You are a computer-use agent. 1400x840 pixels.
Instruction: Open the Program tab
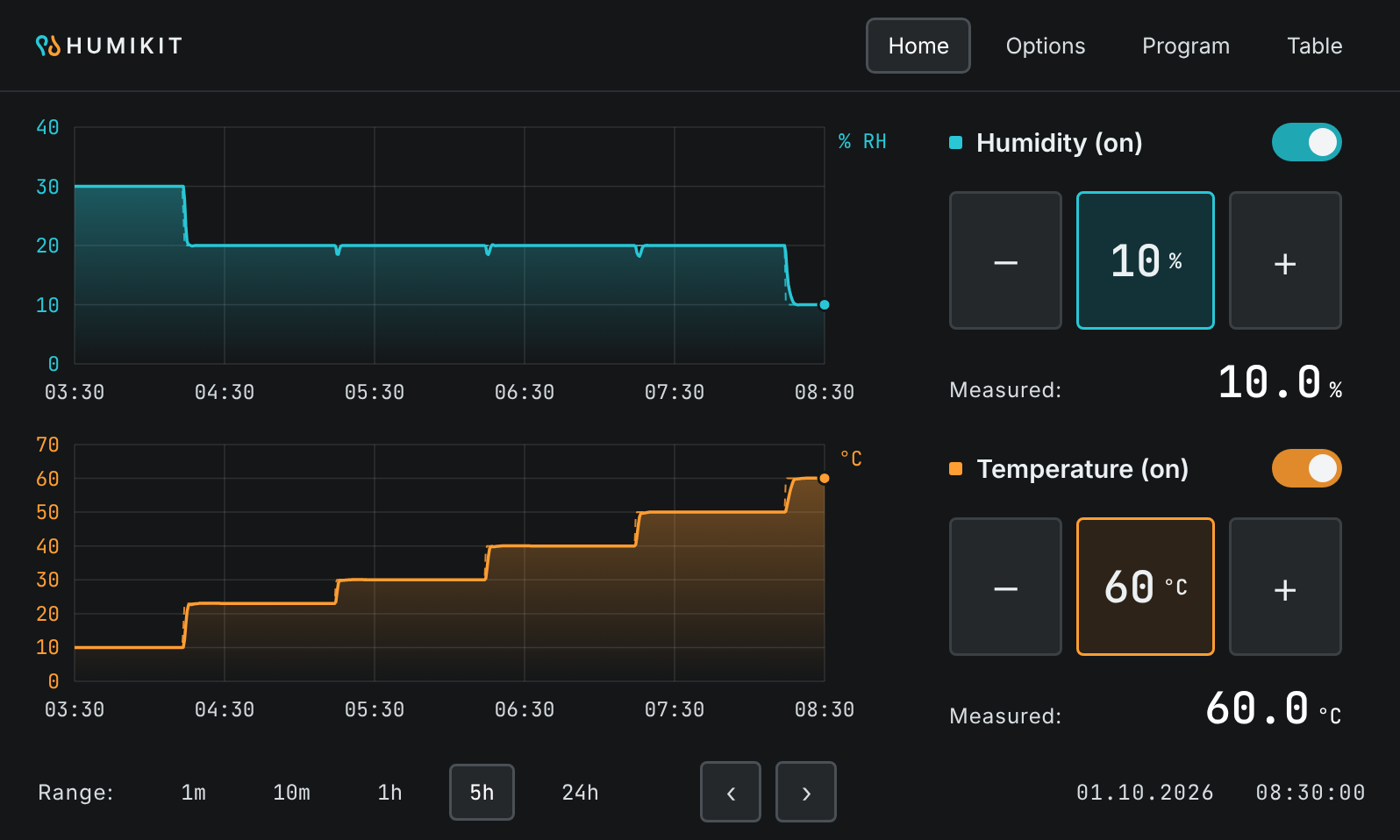click(x=1186, y=46)
